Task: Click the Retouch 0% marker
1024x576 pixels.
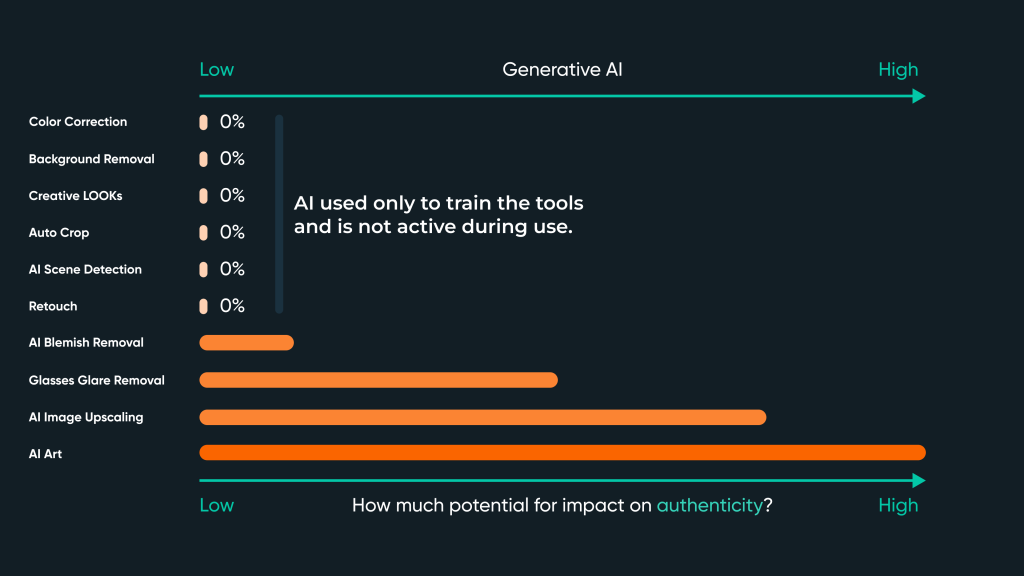Action: (x=203, y=306)
